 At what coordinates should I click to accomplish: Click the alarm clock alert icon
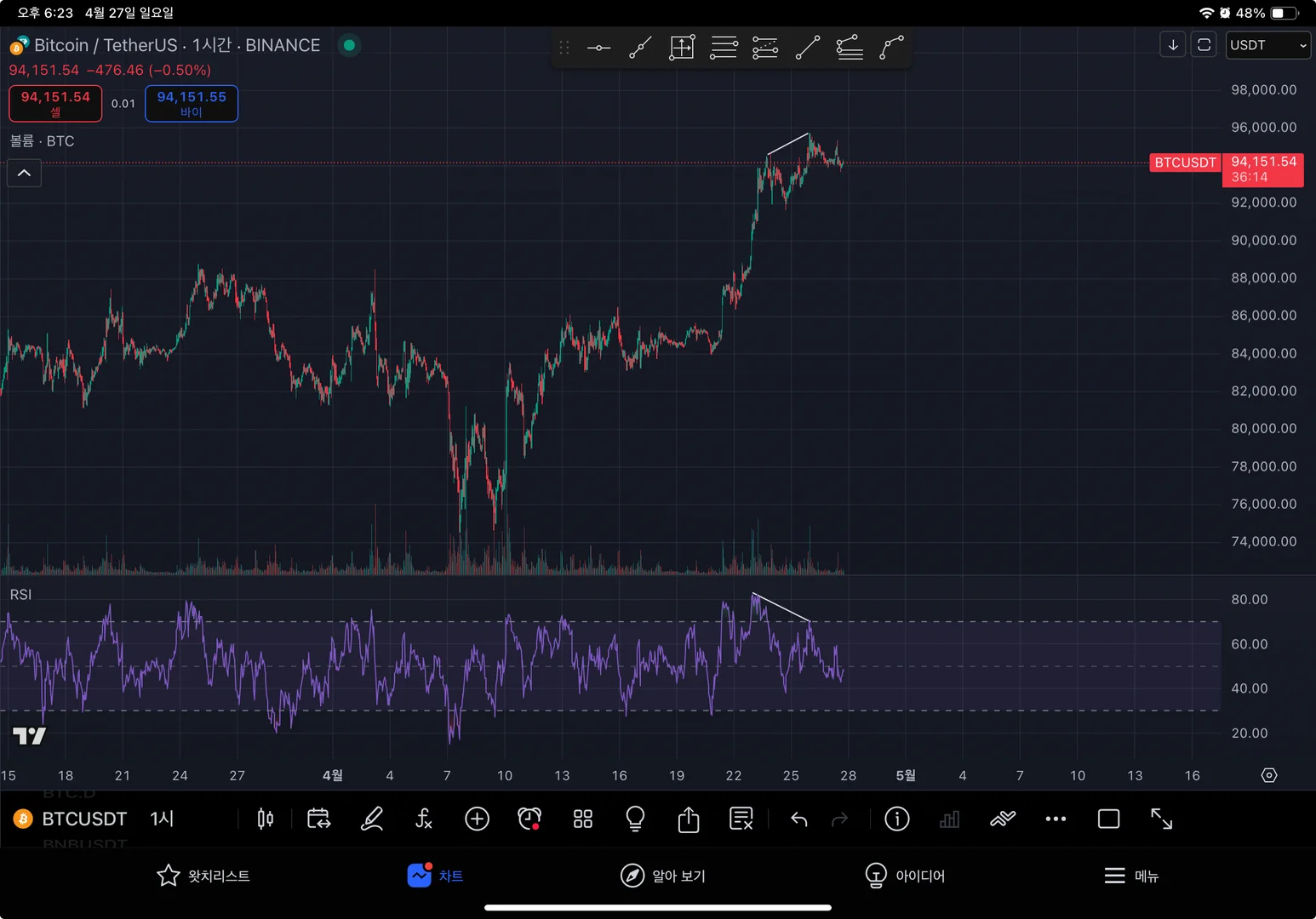pos(529,819)
